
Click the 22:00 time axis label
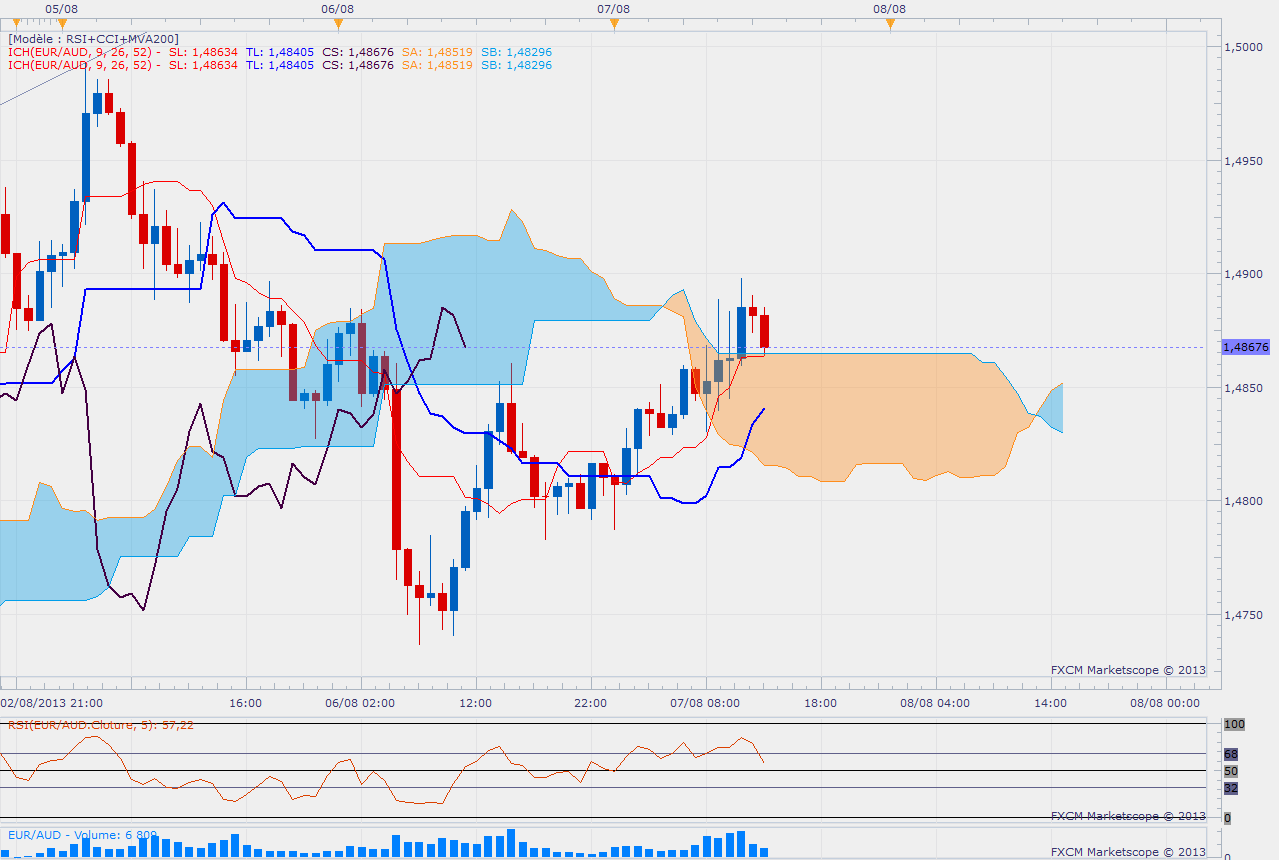pyautogui.click(x=591, y=703)
